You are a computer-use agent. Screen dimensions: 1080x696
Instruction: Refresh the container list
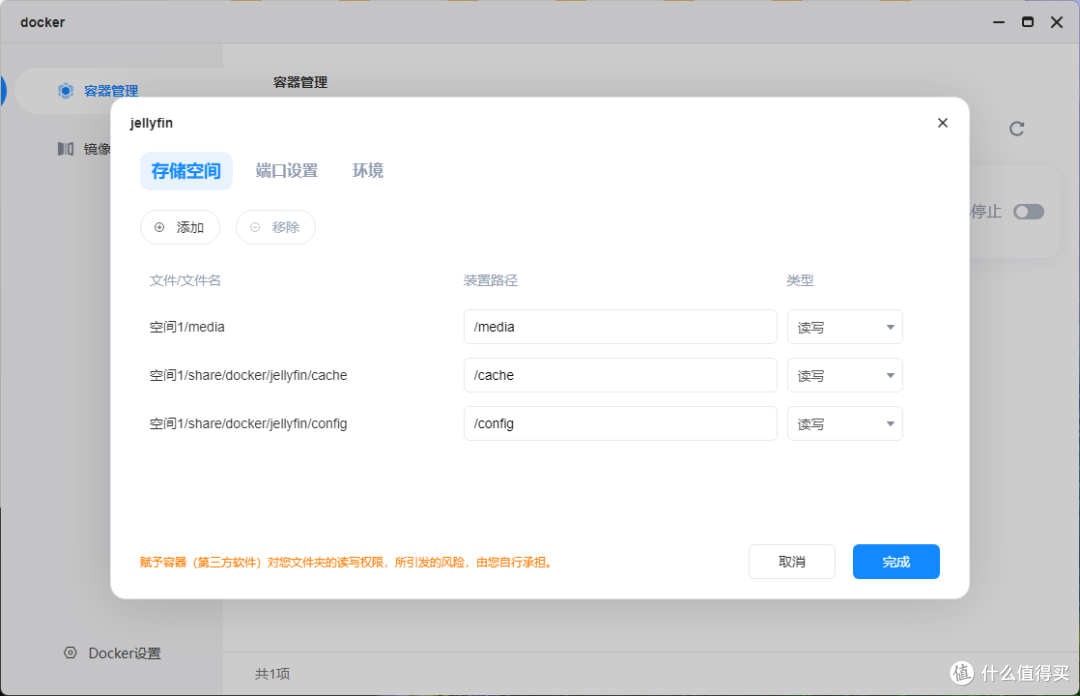tap(1017, 129)
